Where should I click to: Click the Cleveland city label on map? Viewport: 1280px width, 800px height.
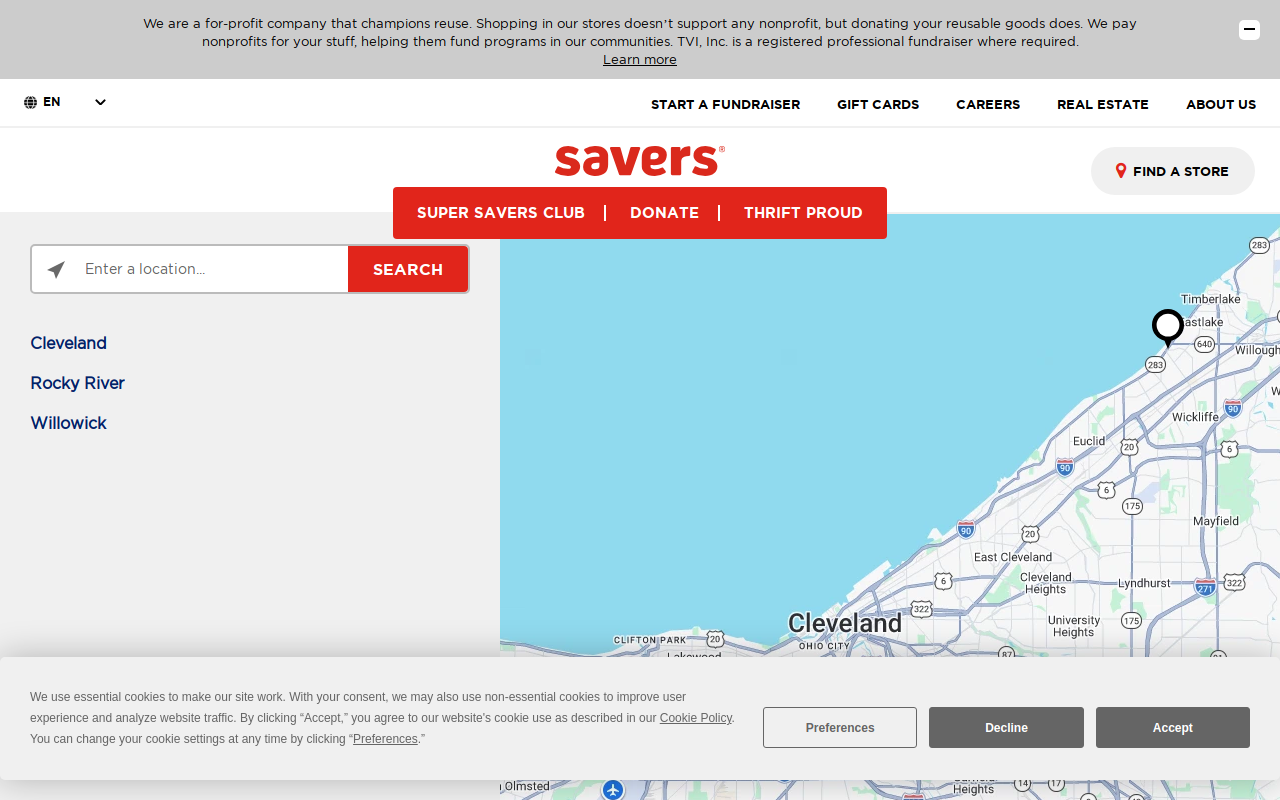click(x=845, y=623)
